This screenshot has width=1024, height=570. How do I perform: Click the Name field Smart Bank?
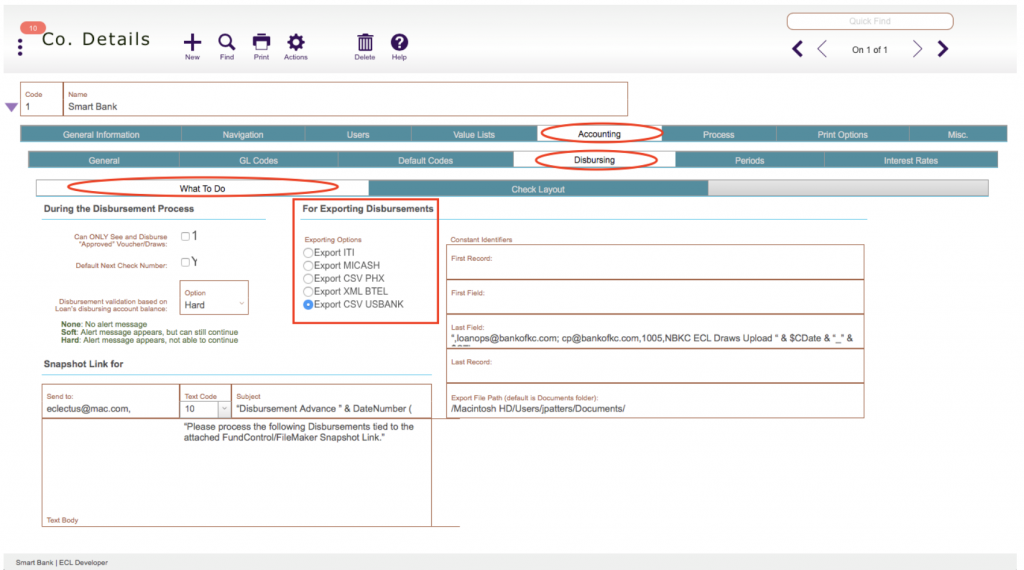[x=345, y=99]
